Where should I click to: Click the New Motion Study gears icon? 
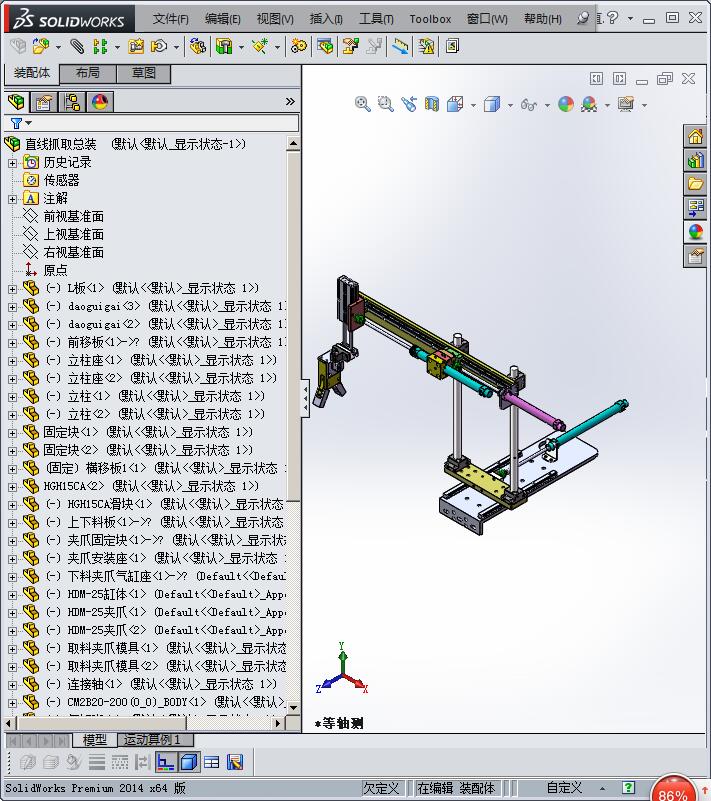(299, 46)
